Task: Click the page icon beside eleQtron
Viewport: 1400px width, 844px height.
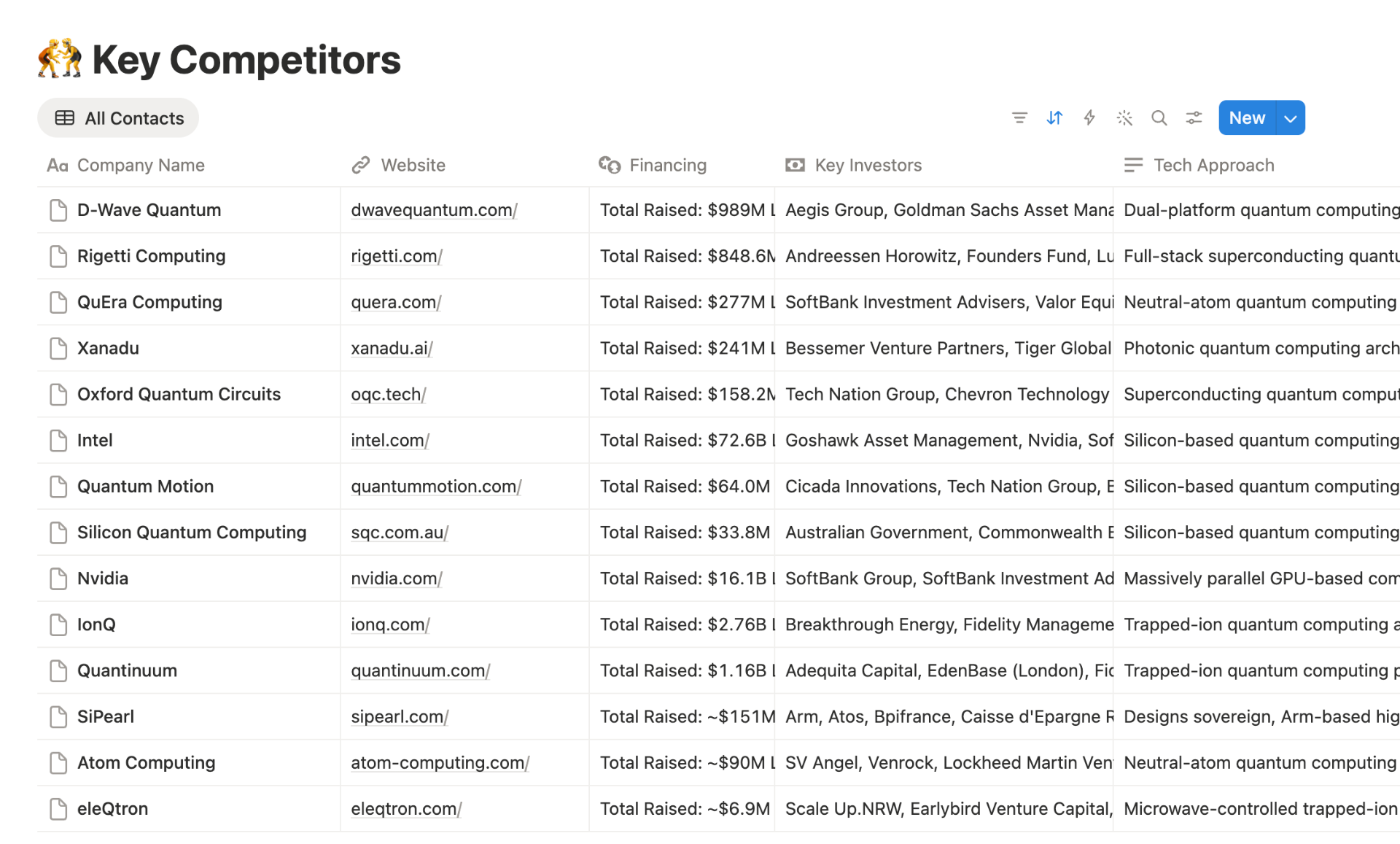Action: click(x=58, y=808)
